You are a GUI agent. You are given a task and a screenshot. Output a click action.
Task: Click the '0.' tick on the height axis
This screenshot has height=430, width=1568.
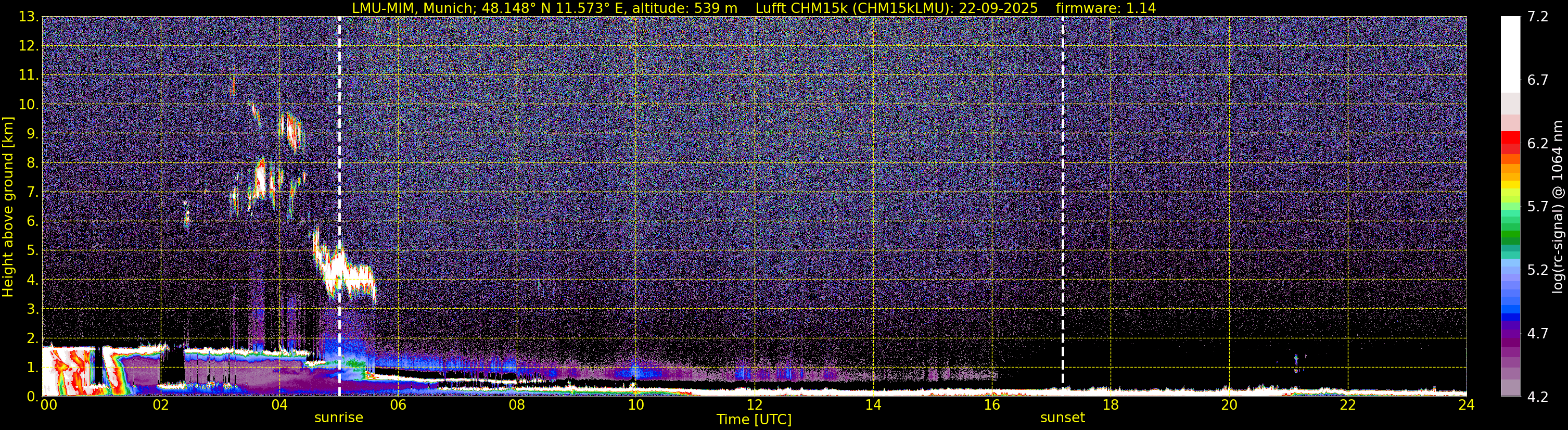tap(32, 397)
